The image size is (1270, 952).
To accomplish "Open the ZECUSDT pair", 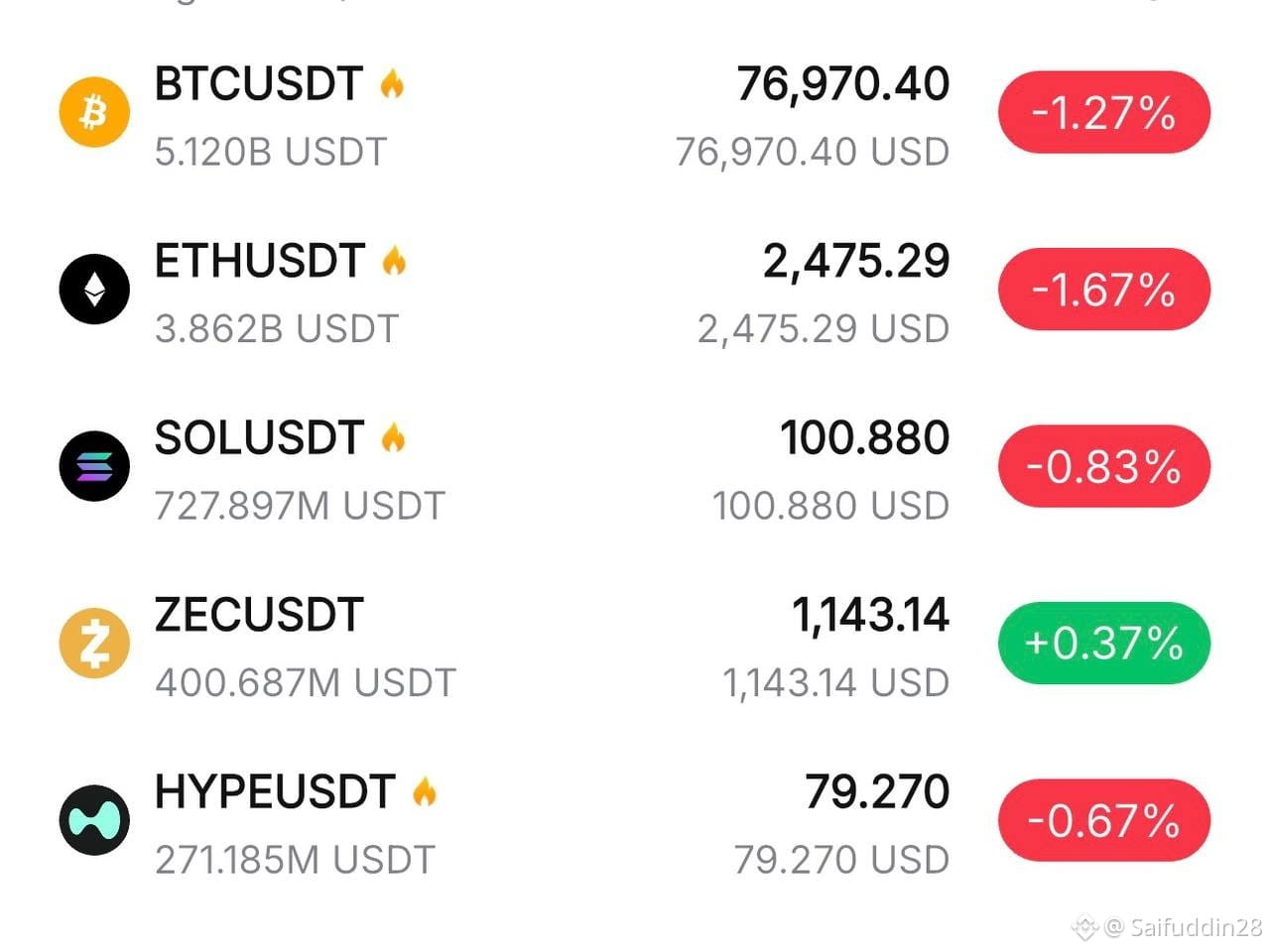I will point(259,615).
